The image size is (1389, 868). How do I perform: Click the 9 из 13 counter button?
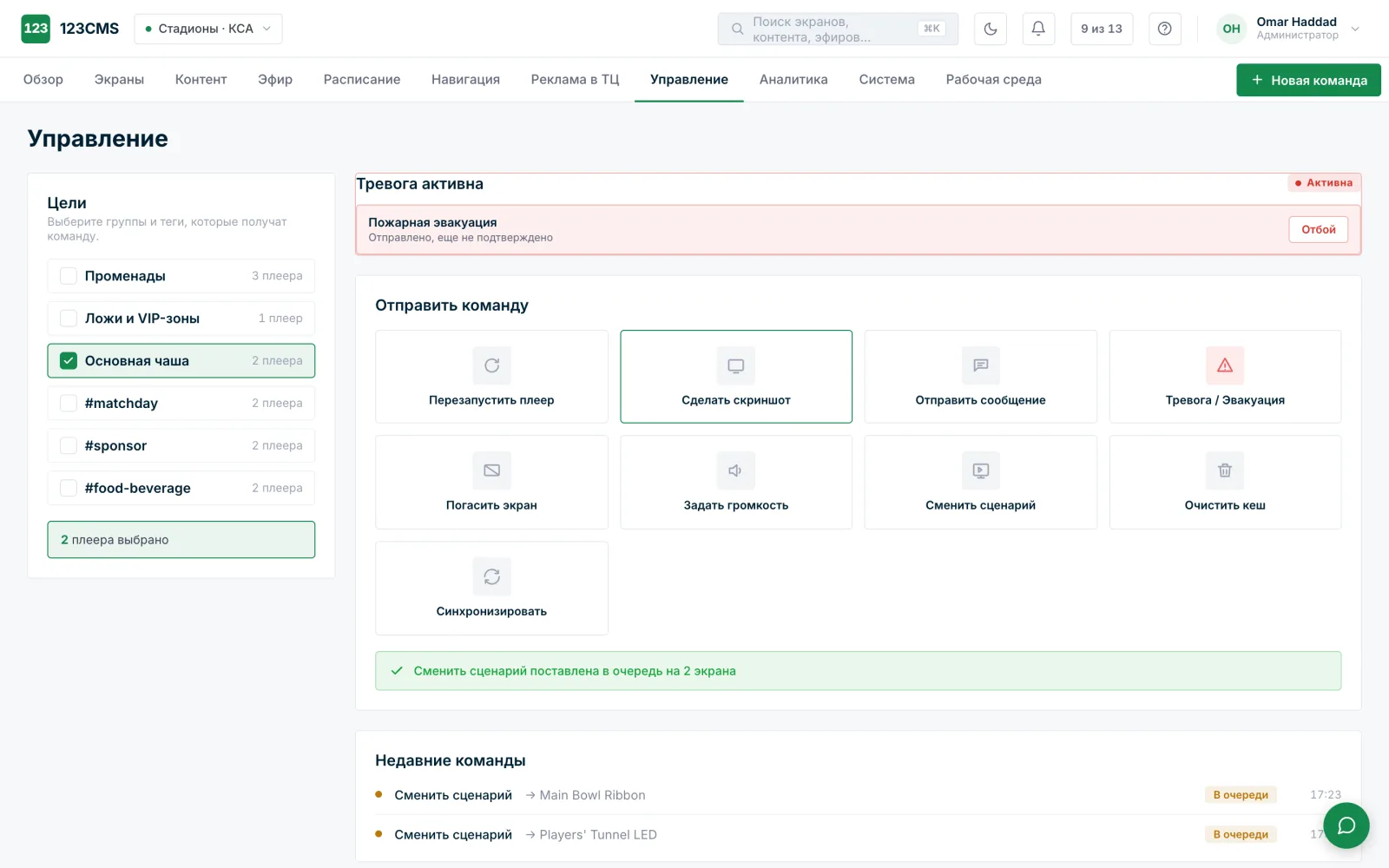pos(1102,29)
